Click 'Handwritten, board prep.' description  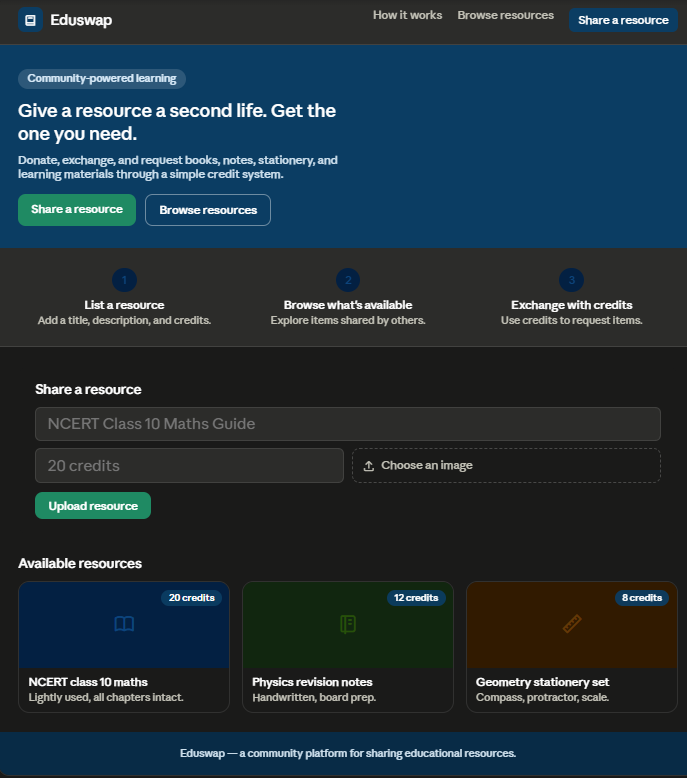pyautogui.click(x=314, y=698)
